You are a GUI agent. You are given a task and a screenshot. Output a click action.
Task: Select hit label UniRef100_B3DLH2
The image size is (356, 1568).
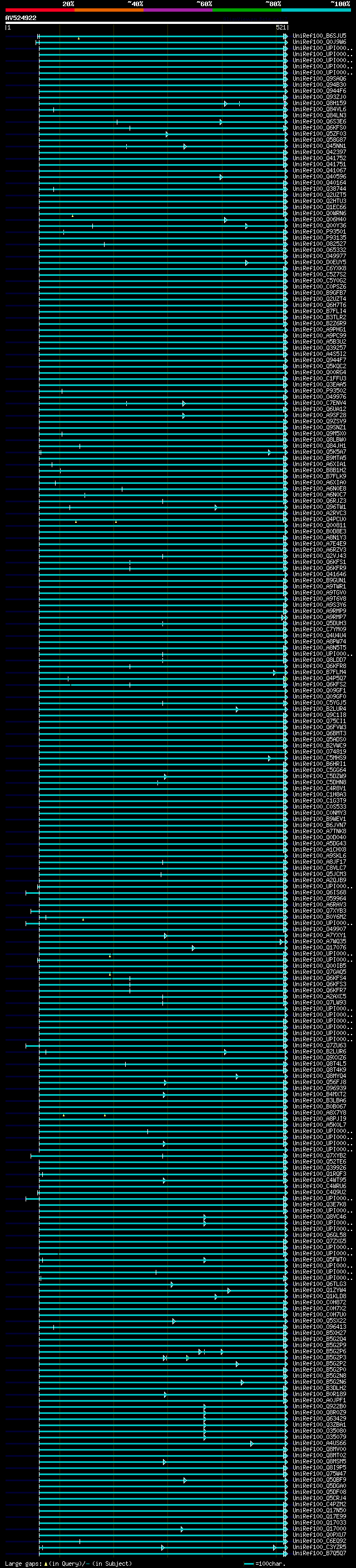319,1388
